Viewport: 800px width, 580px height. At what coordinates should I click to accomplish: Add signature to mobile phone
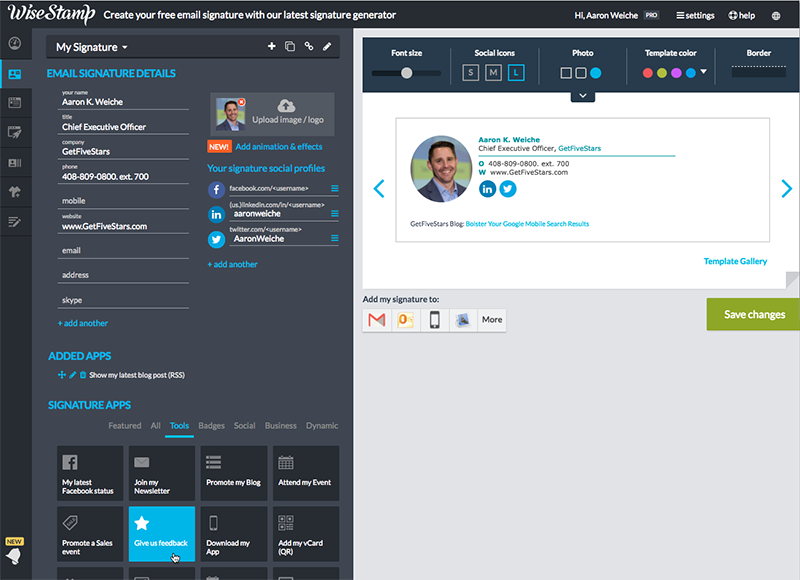(435, 320)
